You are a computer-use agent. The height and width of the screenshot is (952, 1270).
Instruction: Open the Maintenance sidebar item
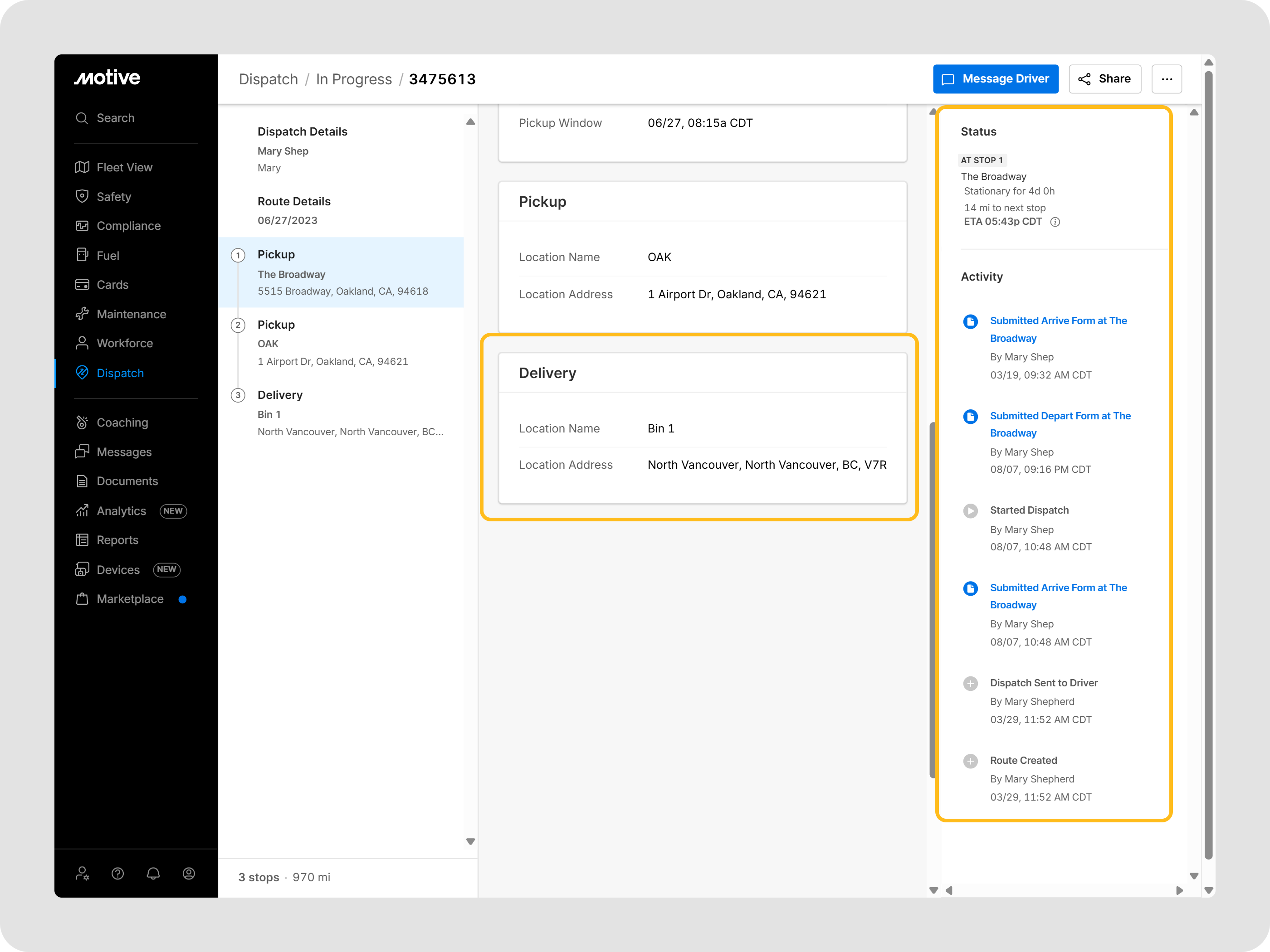click(x=131, y=315)
